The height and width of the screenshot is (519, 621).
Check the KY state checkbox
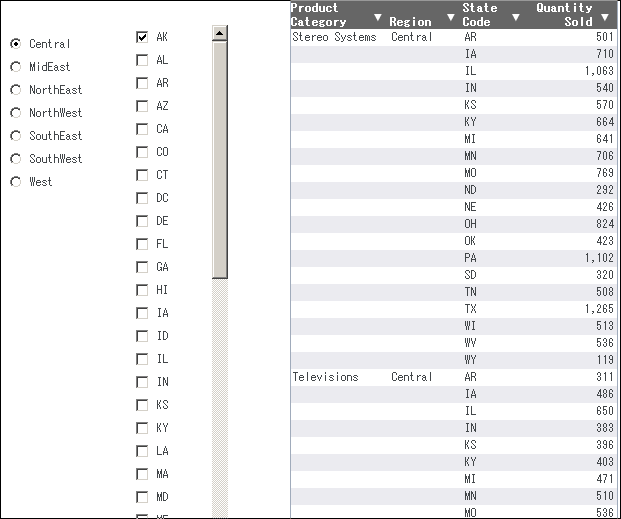click(142, 428)
